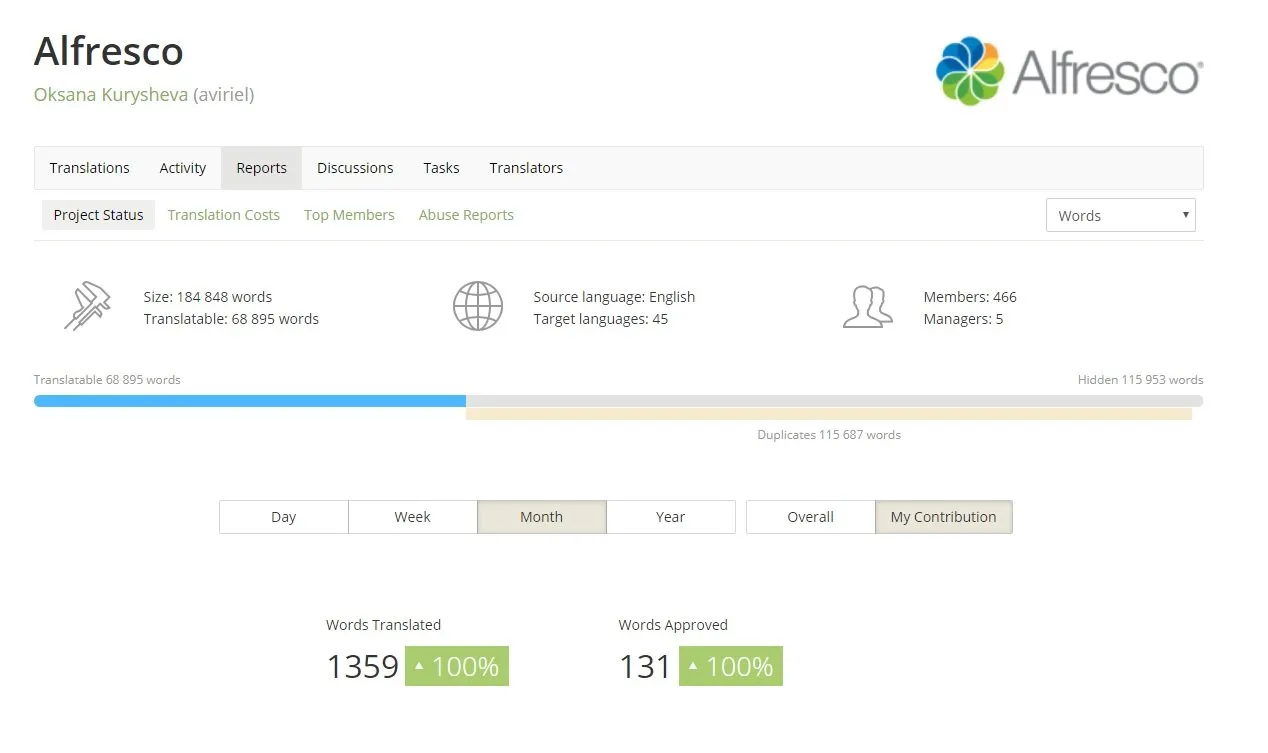Click the grey hidden words bar segment
Viewport: 1268px width, 753px height.
point(835,401)
